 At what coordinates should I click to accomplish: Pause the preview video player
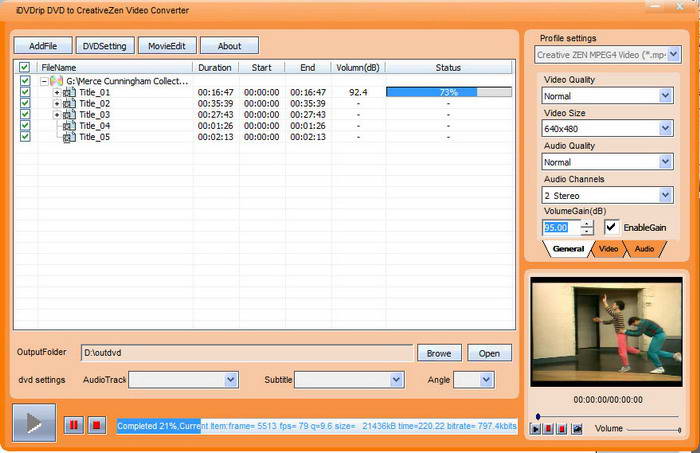[549, 429]
